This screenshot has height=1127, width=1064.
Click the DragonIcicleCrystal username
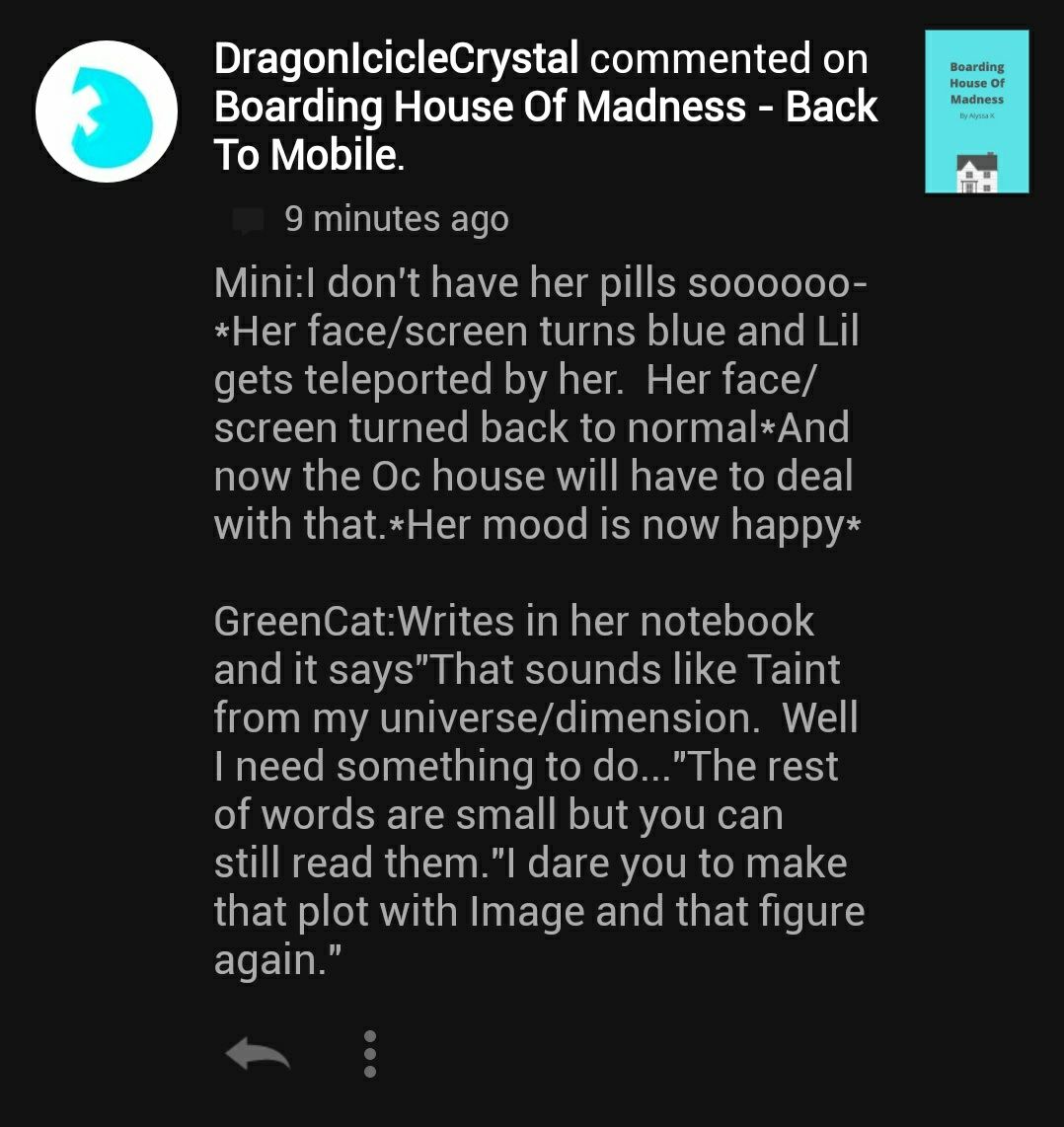point(396,57)
